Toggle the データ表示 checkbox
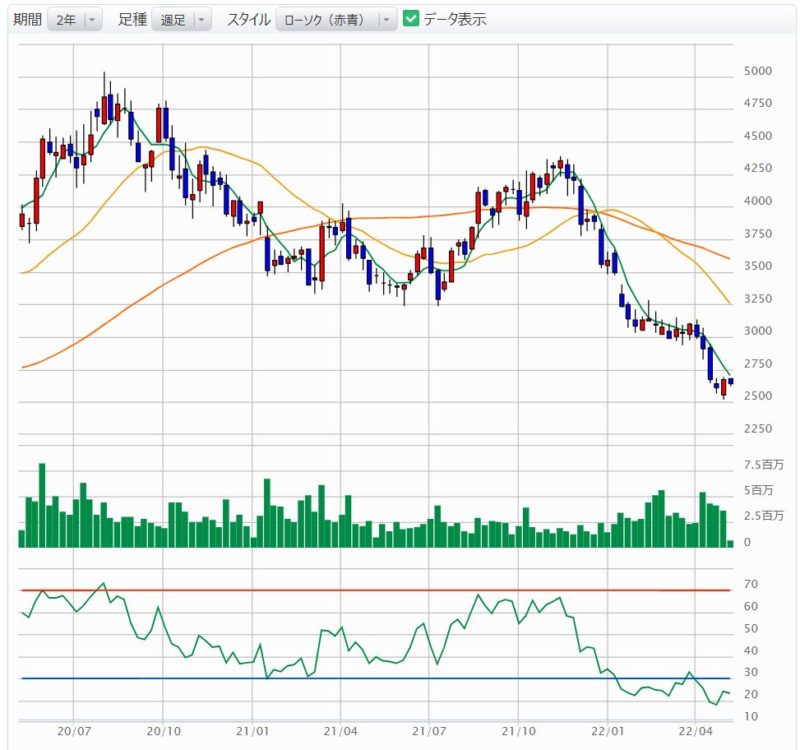 pyautogui.click(x=410, y=18)
